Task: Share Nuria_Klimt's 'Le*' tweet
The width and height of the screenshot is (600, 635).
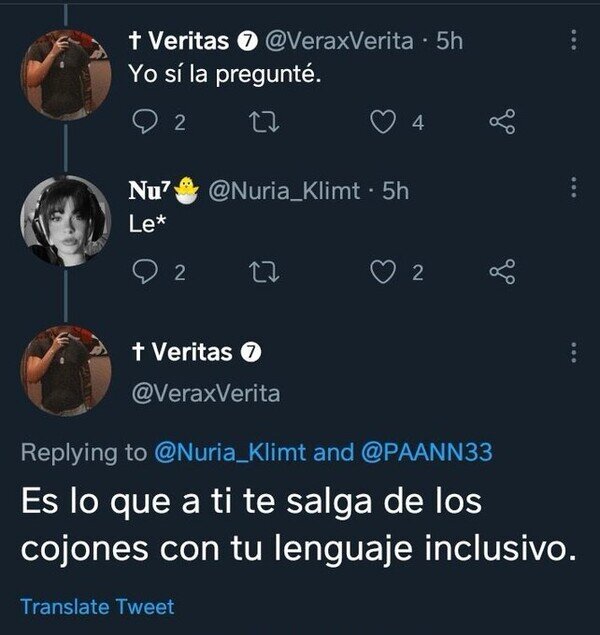Action: tap(502, 273)
